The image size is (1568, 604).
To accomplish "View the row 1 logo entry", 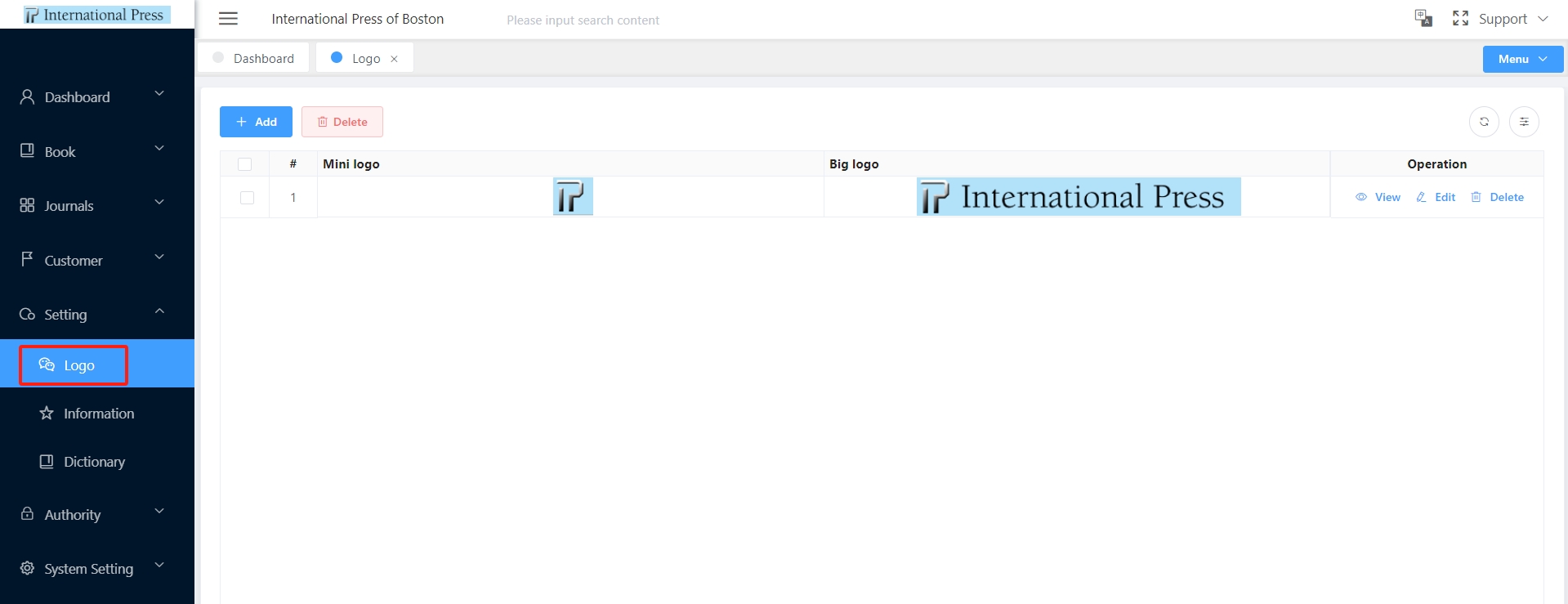I will pyautogui.click(x=1378, y=197).
